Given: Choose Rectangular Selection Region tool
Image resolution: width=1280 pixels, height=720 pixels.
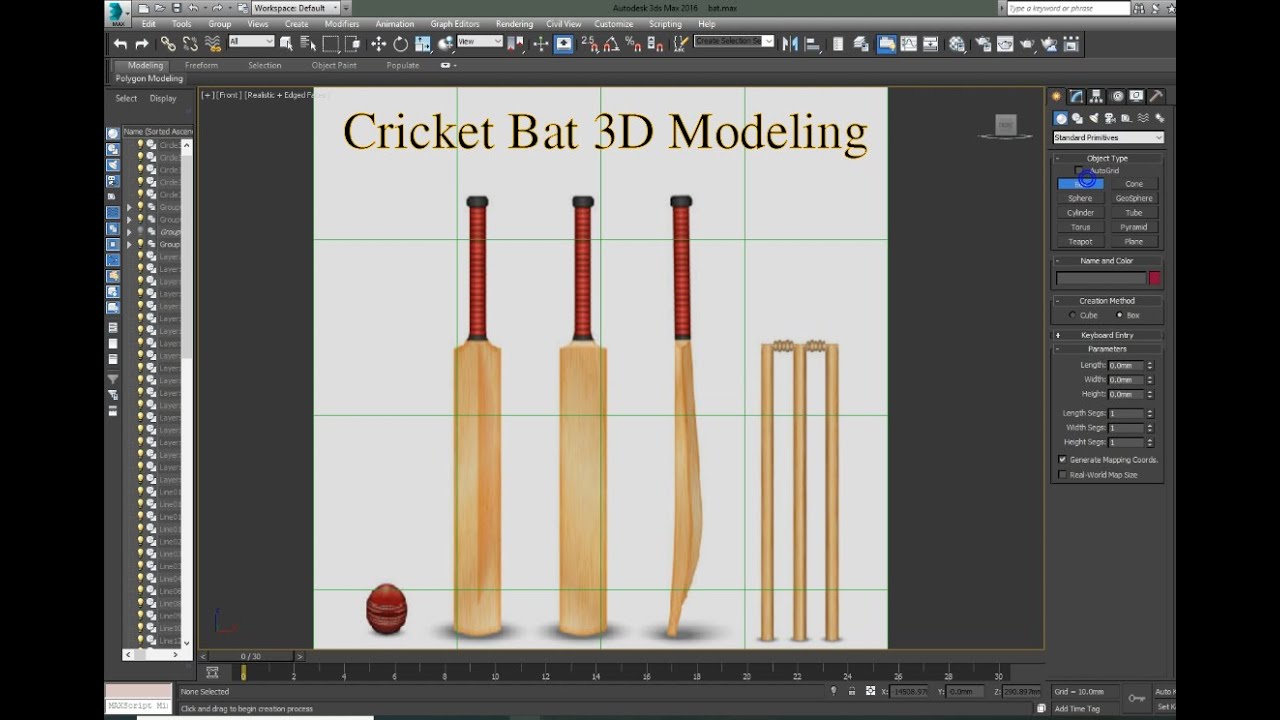Looking at the screenshot, I should [x=331, y=44].
